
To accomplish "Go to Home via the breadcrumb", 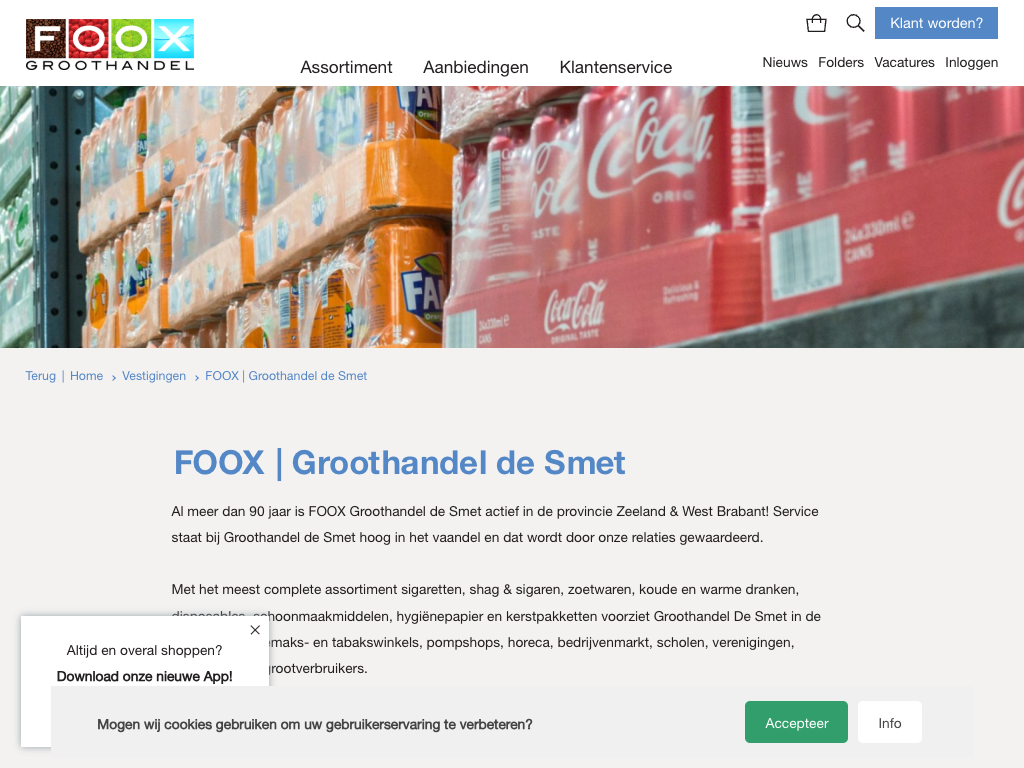I will 86,376.
